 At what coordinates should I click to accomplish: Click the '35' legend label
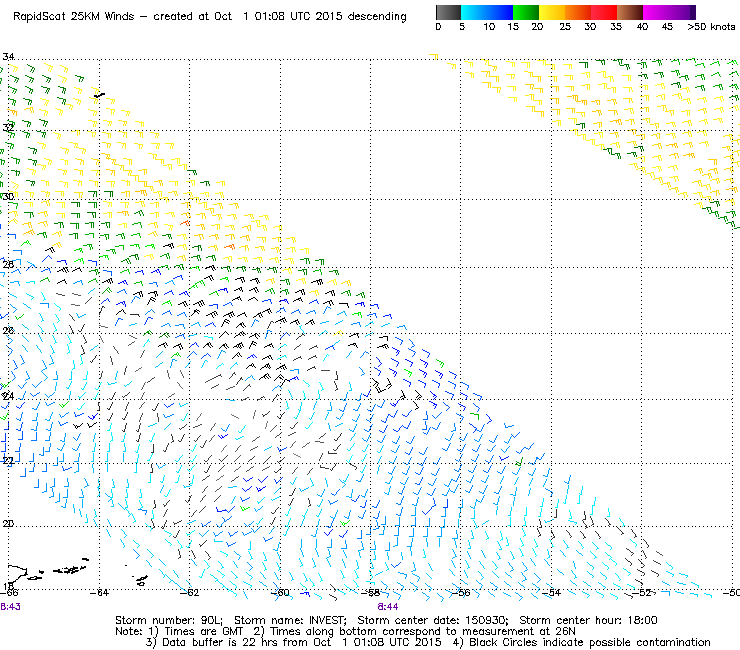(616, 27)
